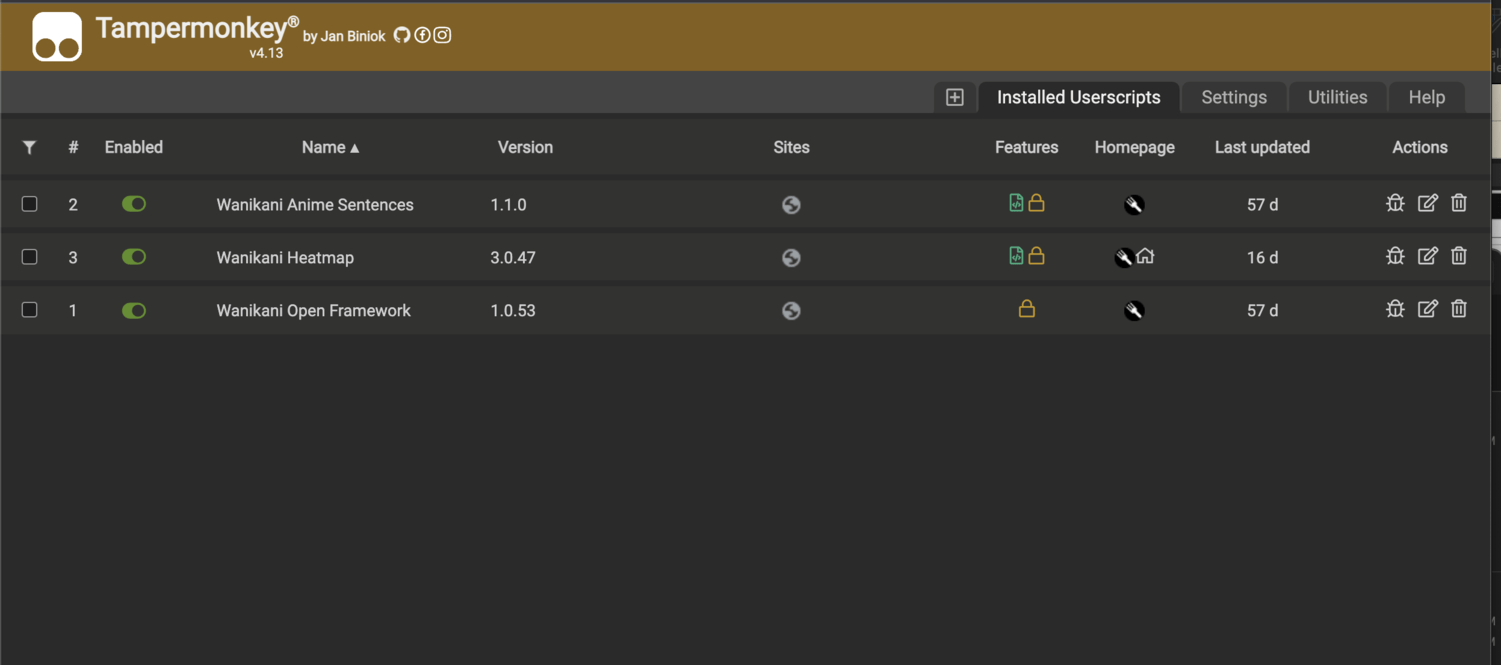
Task: Sort by the Enabled column header
Action: coord(134,147)
